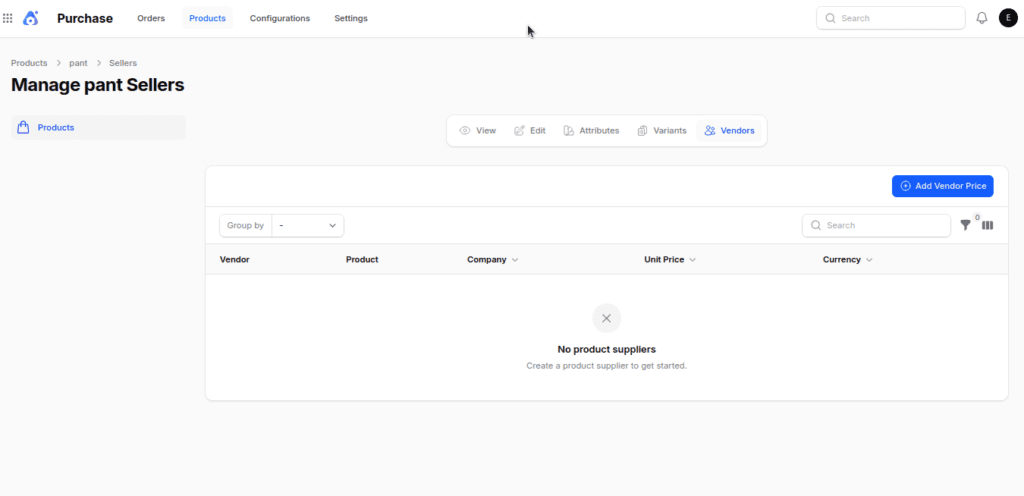The image size is (1024, 496).
Task: Open the apps grid launcher icon
Action: coord(8,18)
